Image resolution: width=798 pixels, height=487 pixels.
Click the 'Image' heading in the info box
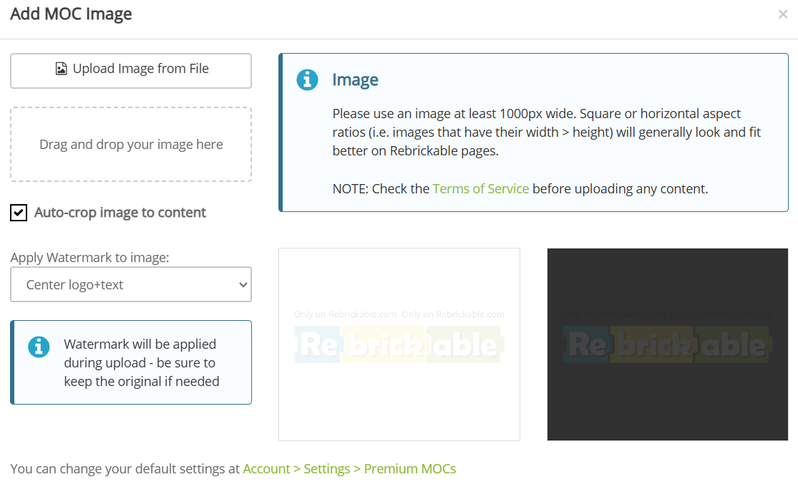point(355,80)
